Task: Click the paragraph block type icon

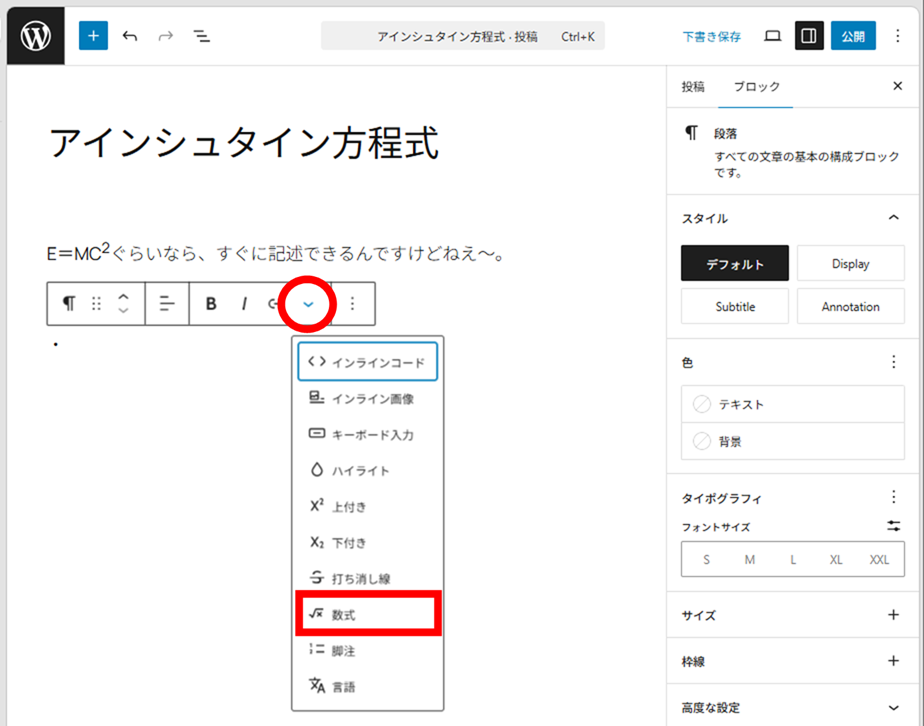Action: point(68,304)
